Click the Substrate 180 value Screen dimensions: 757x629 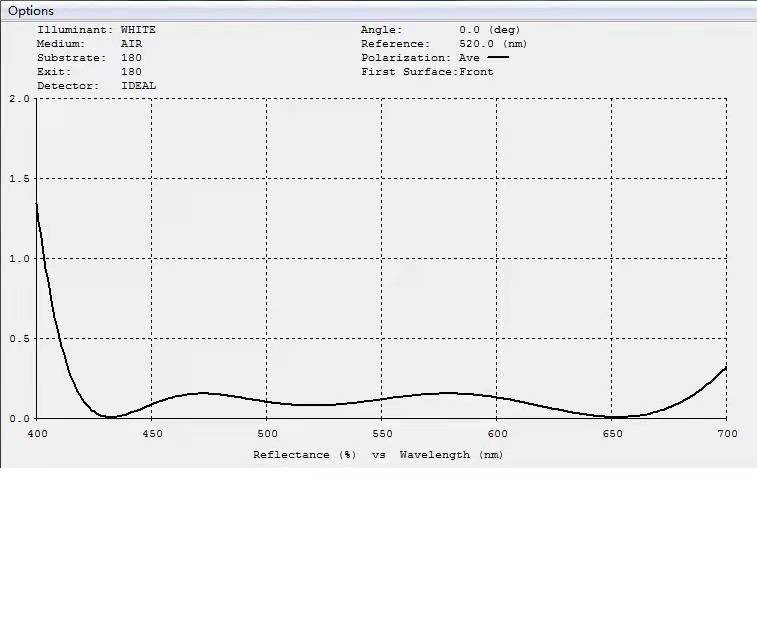(x=131, y=58)
